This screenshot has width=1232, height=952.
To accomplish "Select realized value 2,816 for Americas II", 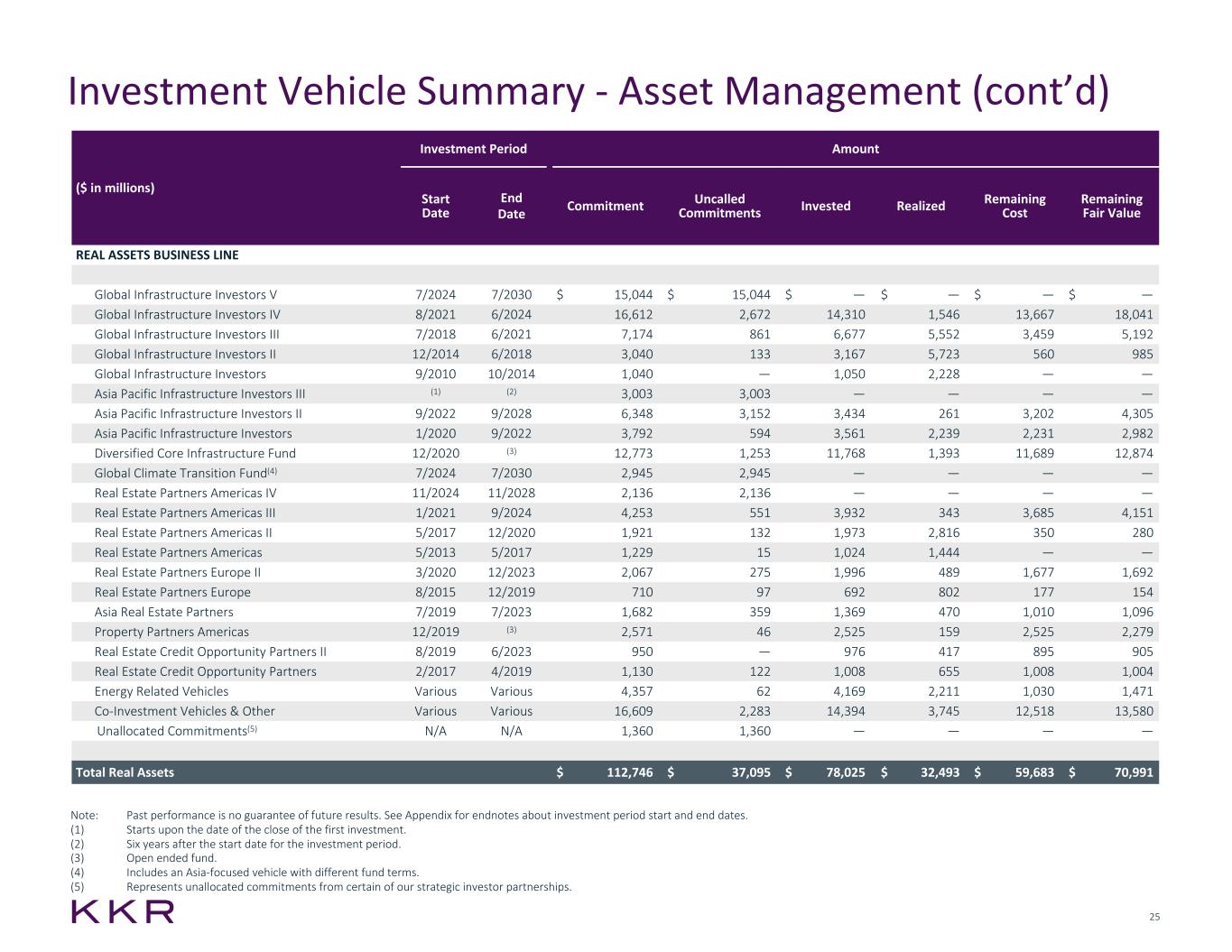I will [x=944, y=532].
